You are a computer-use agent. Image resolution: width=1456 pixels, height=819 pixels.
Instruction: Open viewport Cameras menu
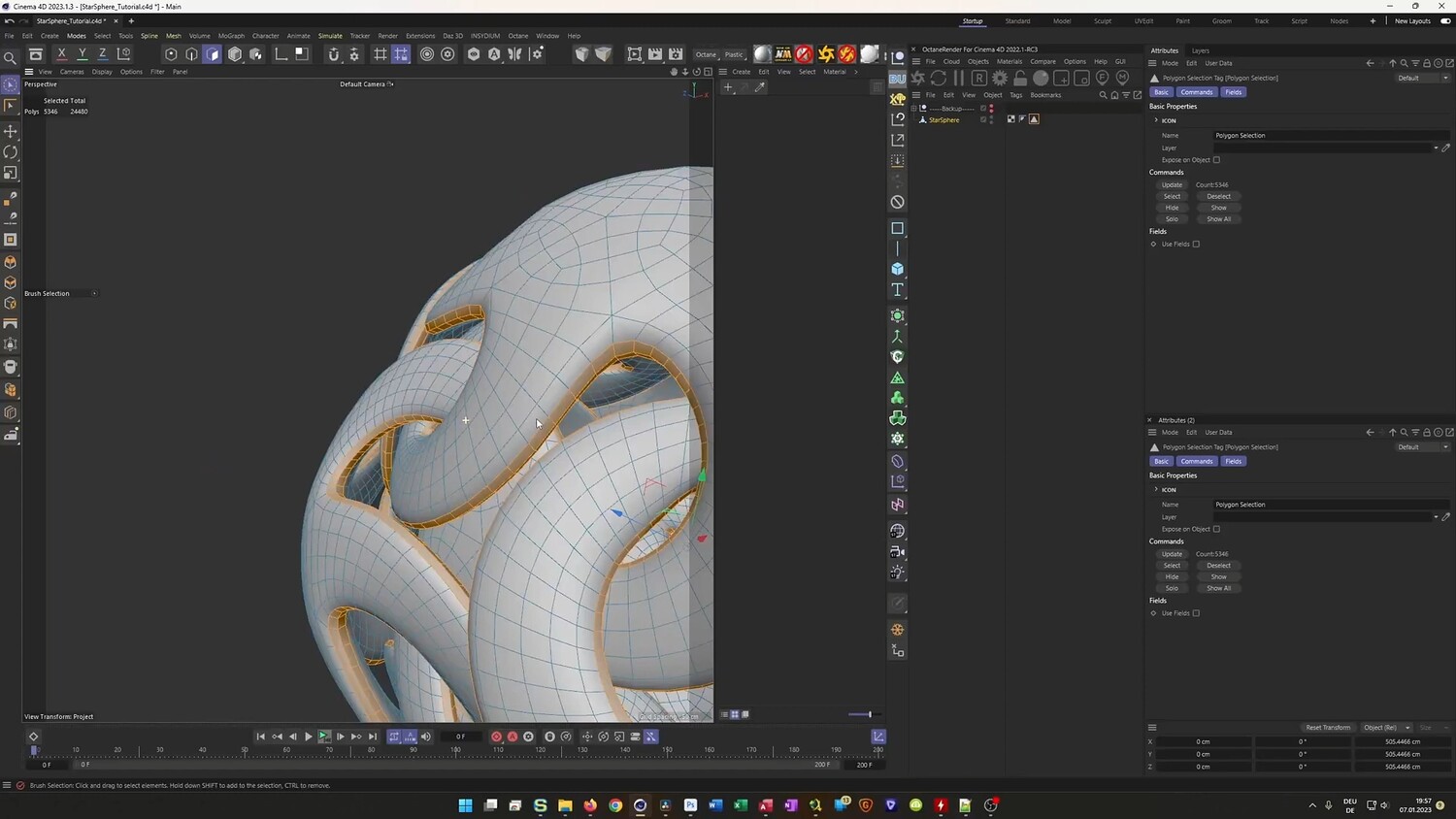click(x=72, y=72)
